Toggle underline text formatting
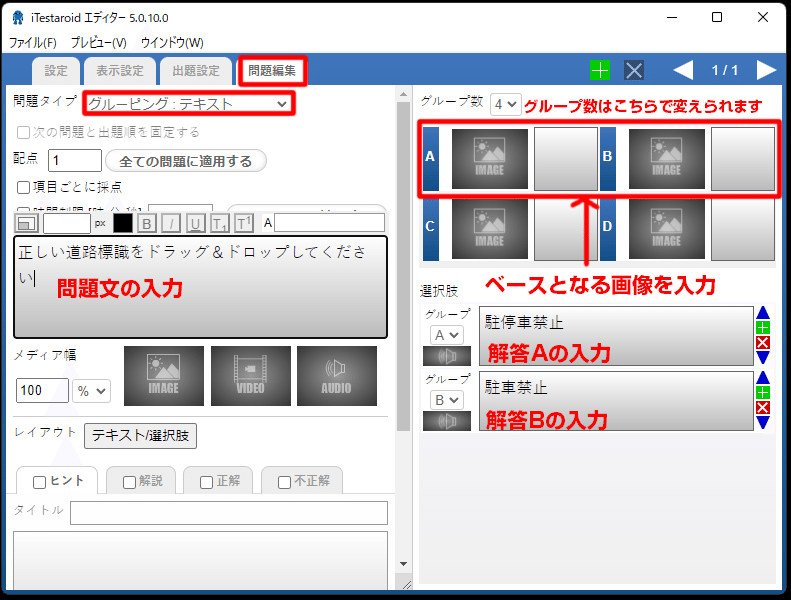Image resolution: width=791 pixels, height=600 pixels. pyautogui.click(x=195, y=223)
